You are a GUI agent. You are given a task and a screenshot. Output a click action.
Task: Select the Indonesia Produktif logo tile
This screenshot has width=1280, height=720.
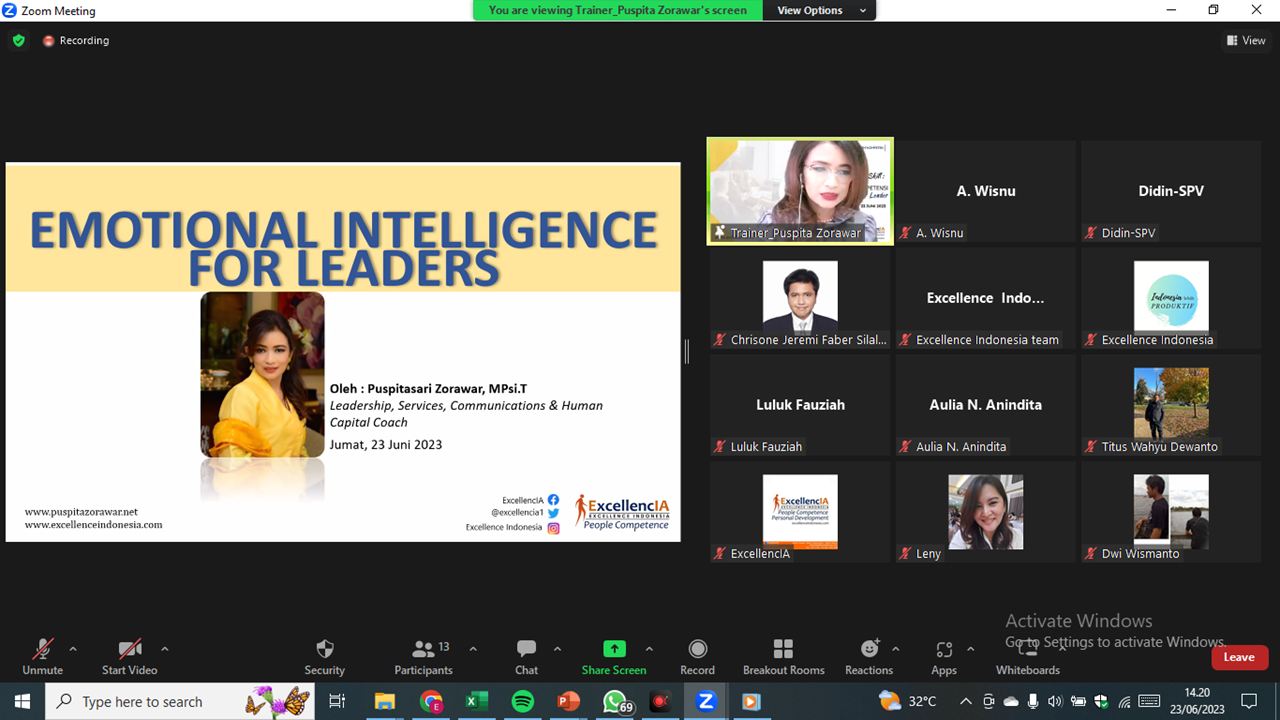1171,298
